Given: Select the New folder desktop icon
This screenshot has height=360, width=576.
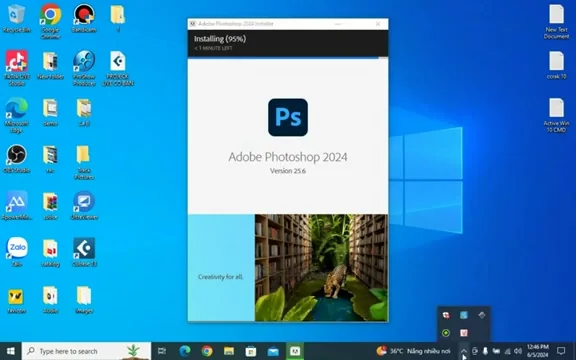Looking at the screenshot, I should pos(50,65).
